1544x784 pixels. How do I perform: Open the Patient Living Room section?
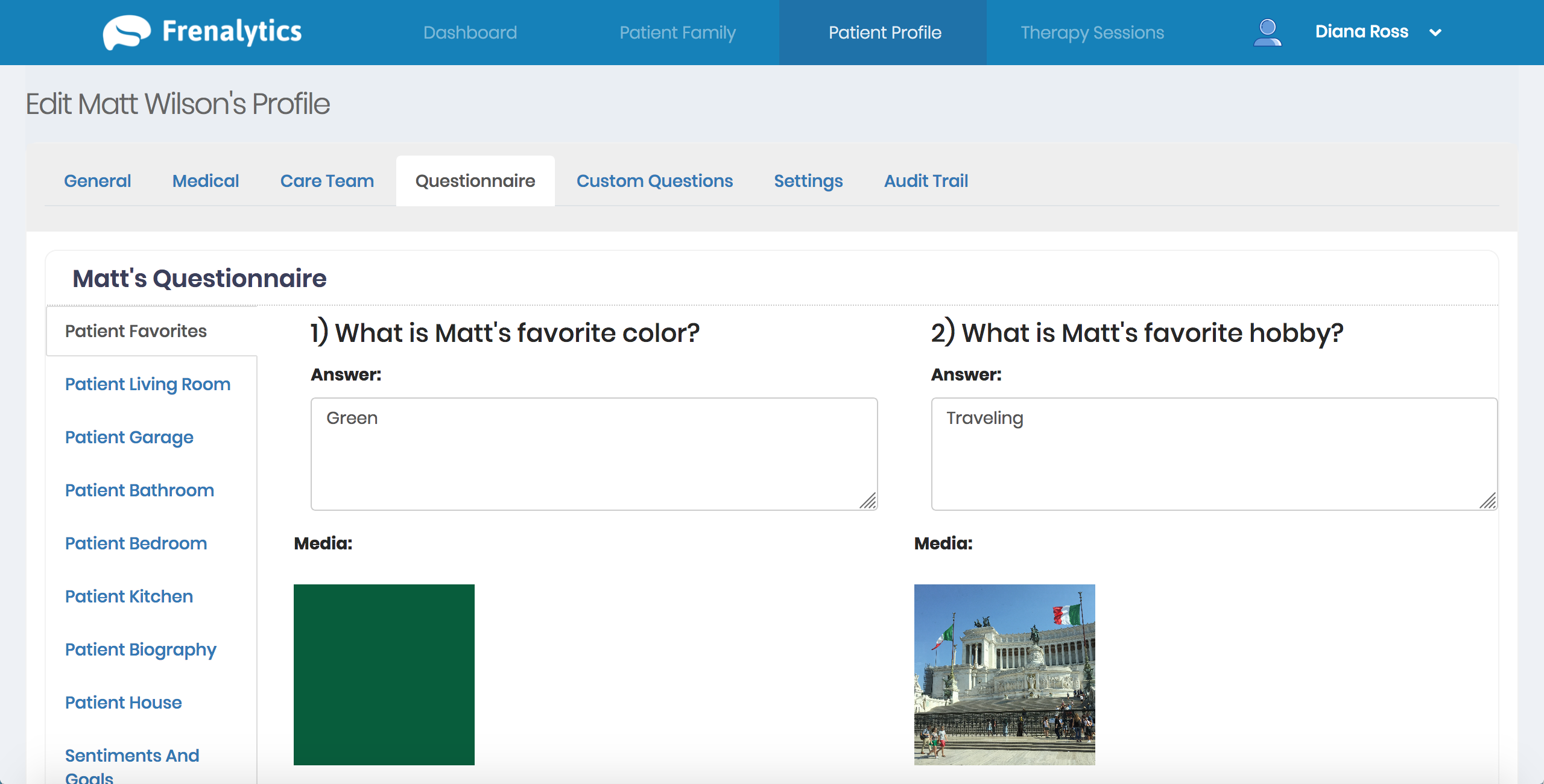coord(148,384)
